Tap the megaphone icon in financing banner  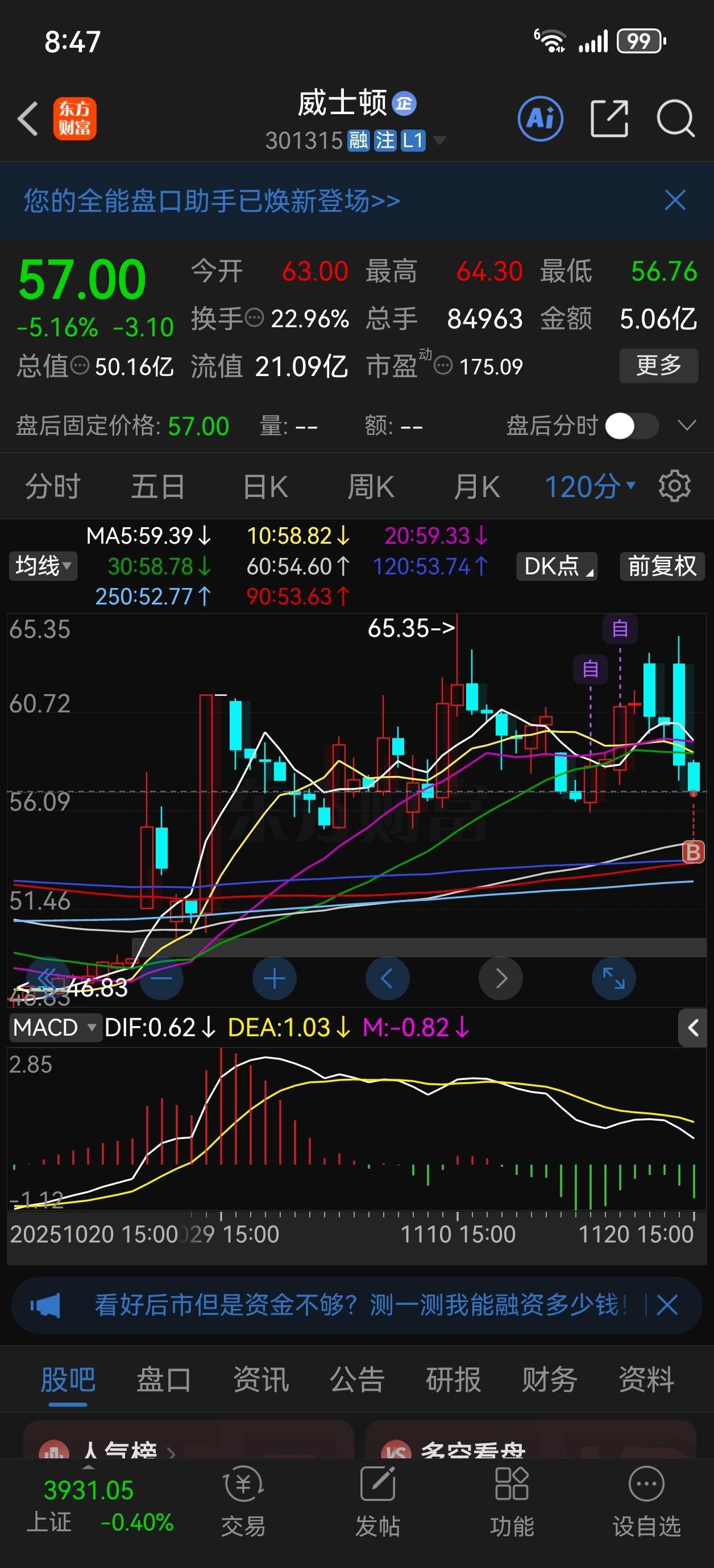click(x=45, y=1305)
